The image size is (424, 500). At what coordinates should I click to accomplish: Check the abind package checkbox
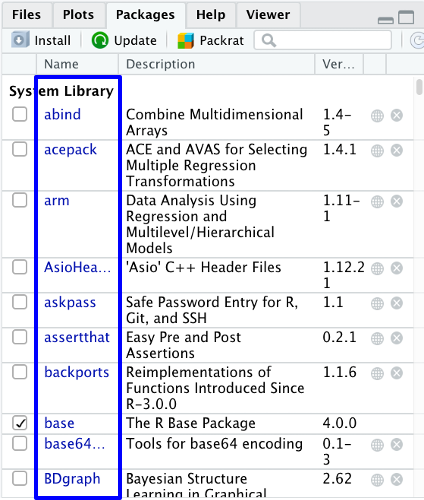coord(20,114)
